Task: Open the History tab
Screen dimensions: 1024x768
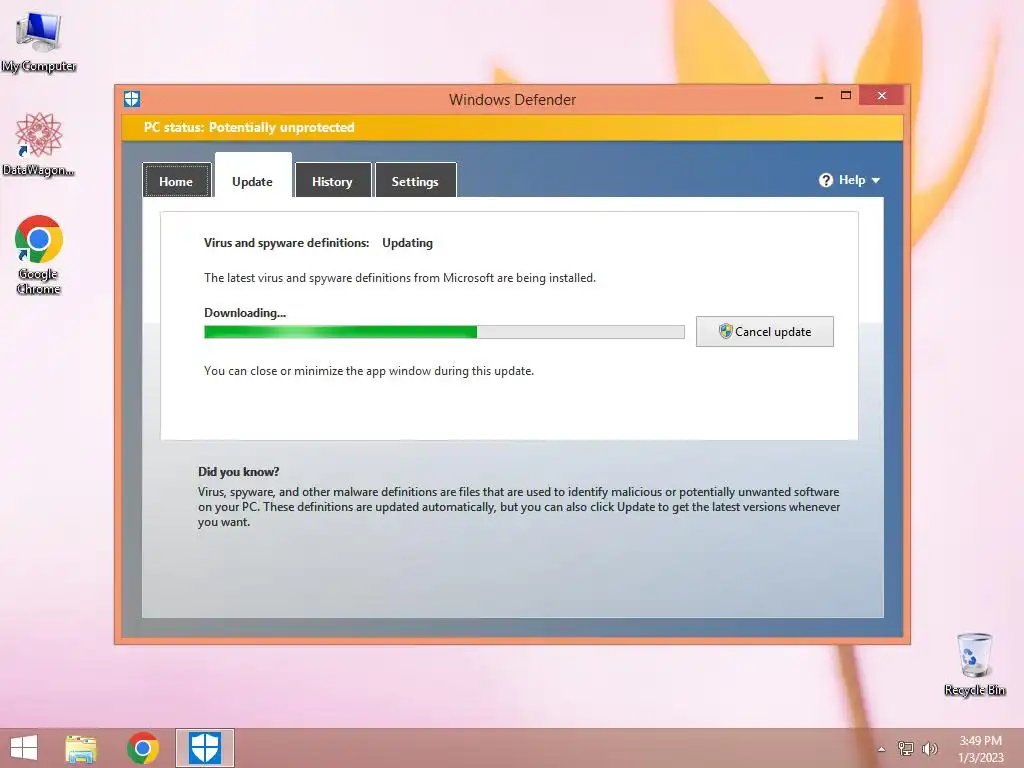Action: (332, 181)
